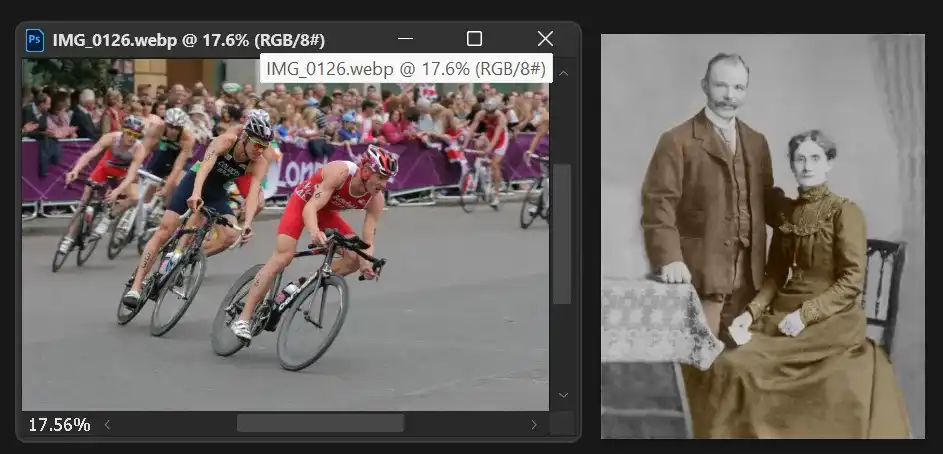Minimize the IMG_0126.webp document window
Screen dimensions: 943x454
(405, 39)
